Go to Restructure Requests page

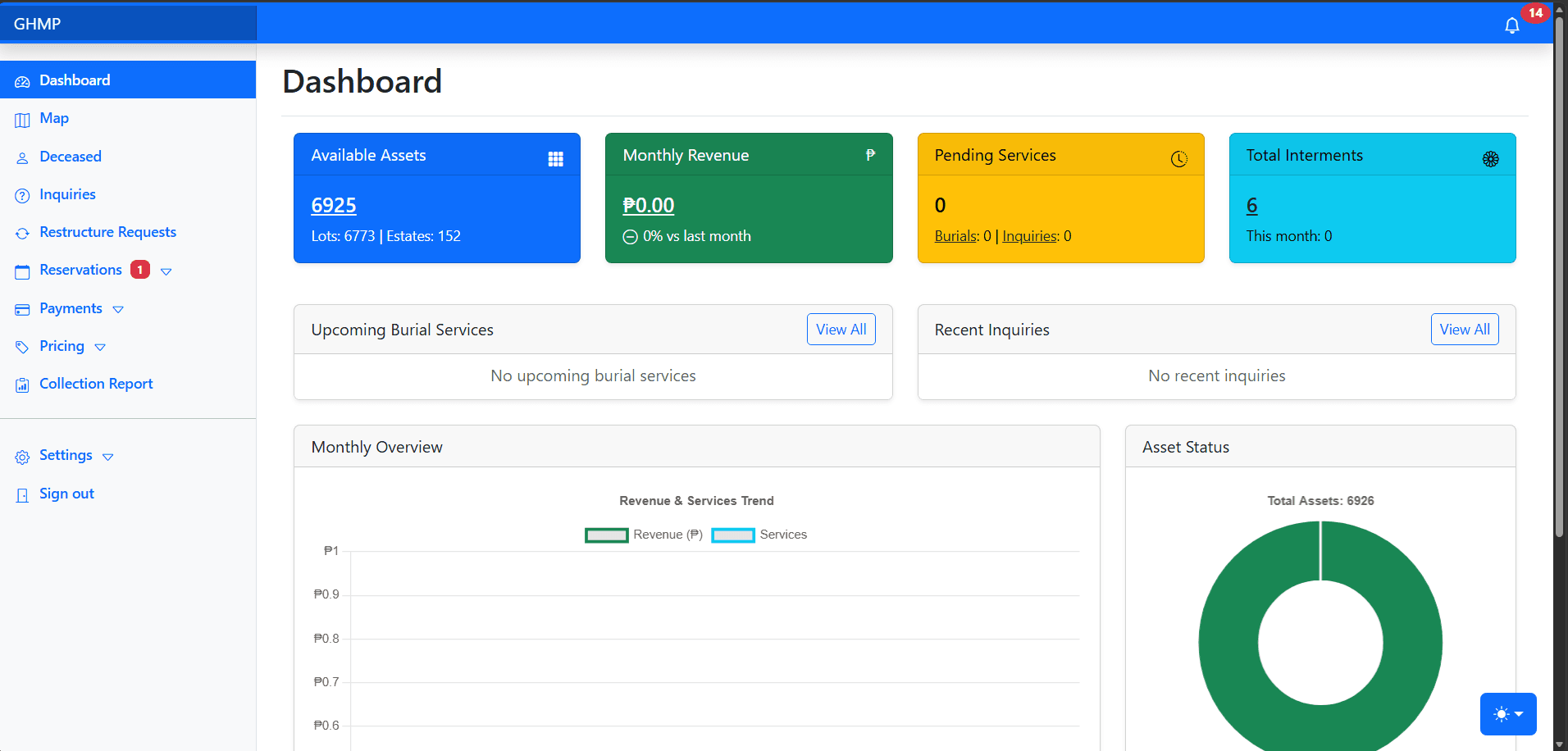107,232
